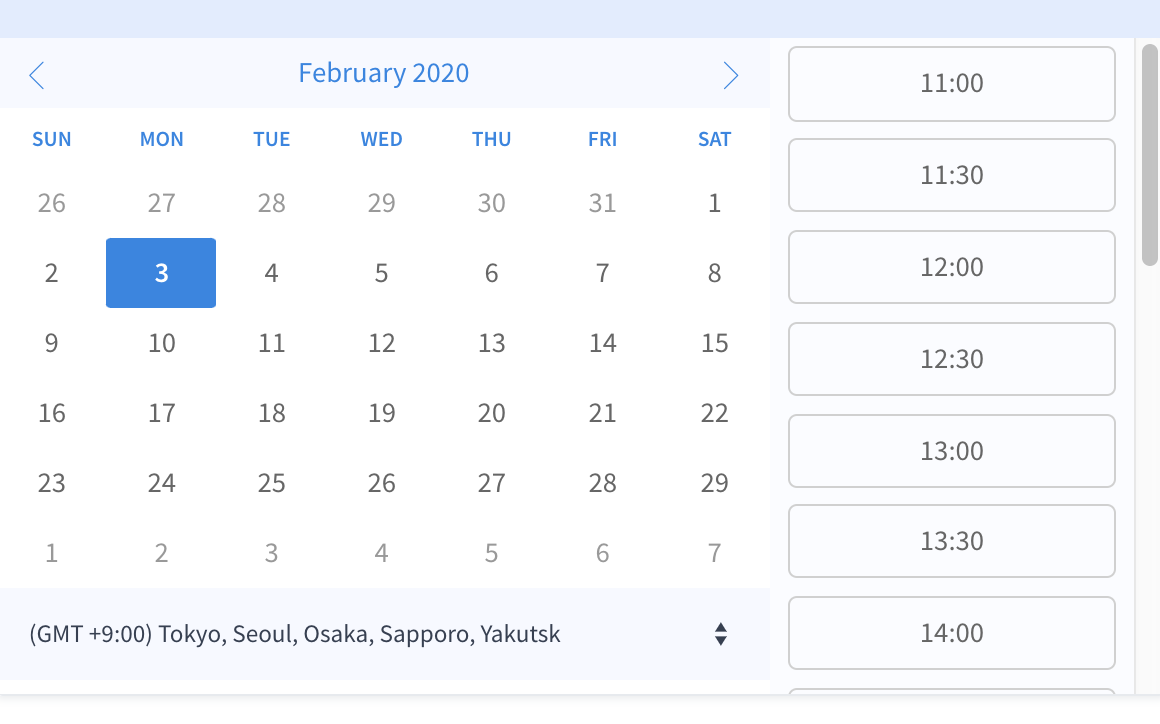The image size is (1160, 724).
Task: Pick the 12:00 time slot
Action: click(951, 267)
